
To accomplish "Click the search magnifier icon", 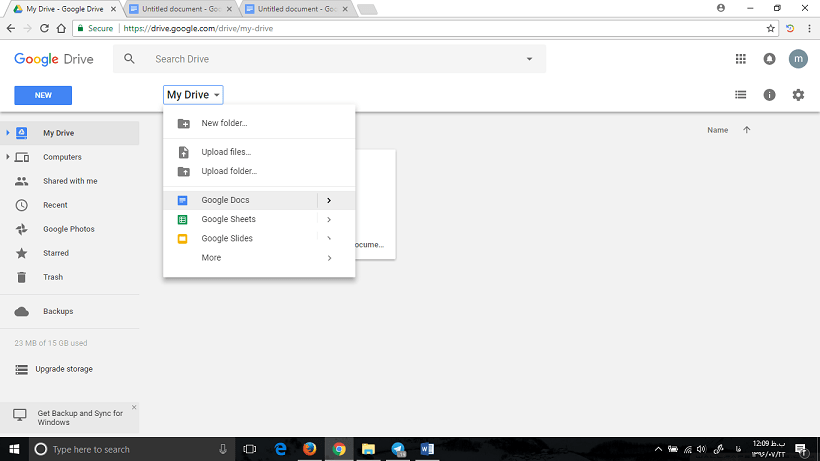I will click(129, 59).
